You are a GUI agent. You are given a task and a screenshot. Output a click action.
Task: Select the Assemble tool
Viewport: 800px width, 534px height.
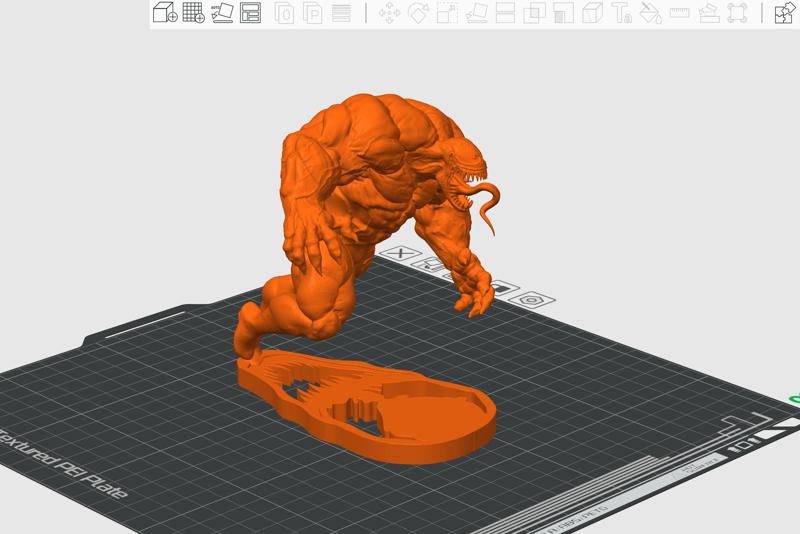(709, 13)
